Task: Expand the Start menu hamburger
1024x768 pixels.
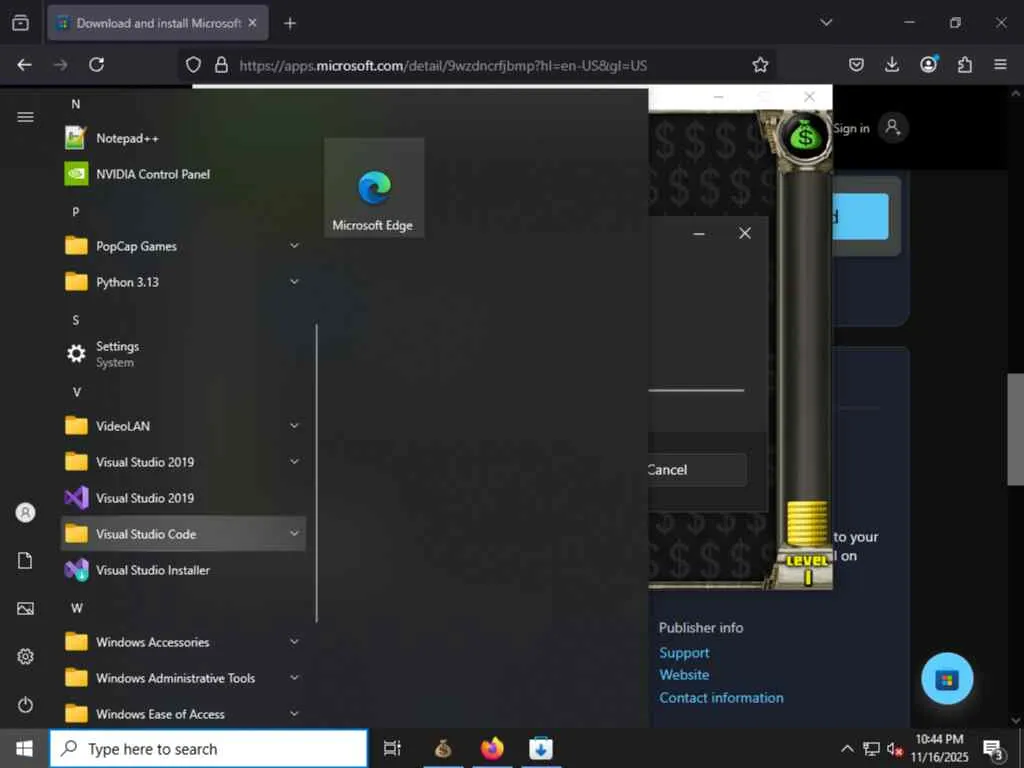Action: click(x=25, y=117)
